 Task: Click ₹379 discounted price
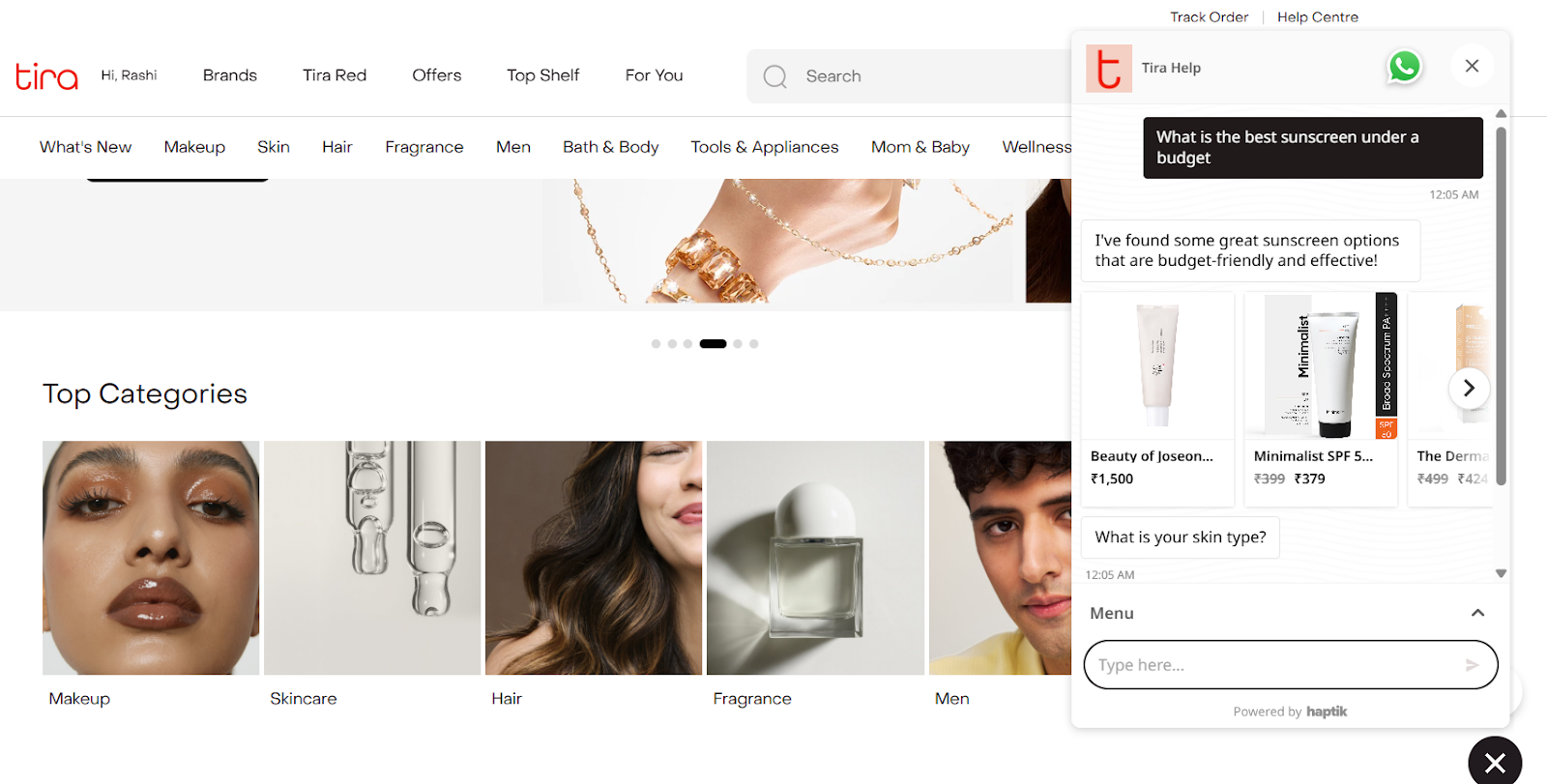tap(1310, 479)
